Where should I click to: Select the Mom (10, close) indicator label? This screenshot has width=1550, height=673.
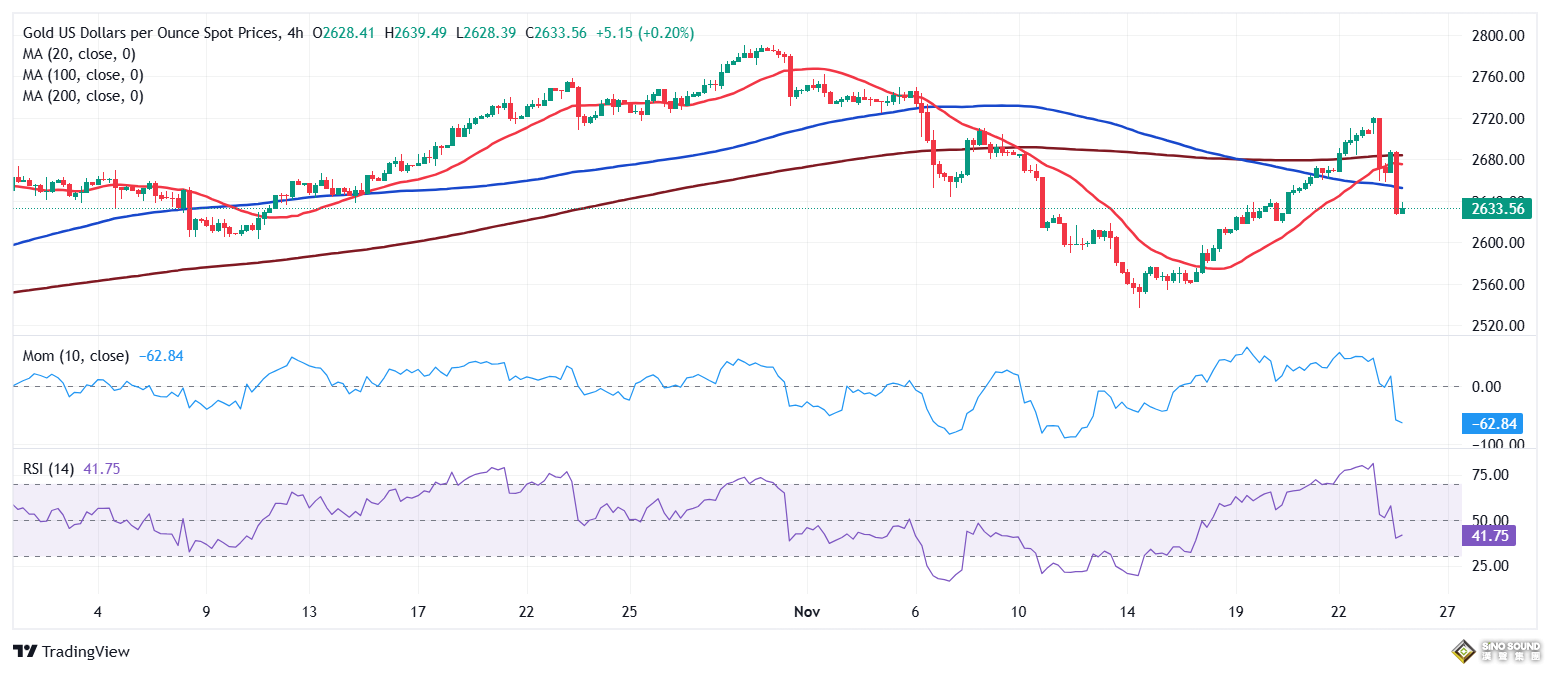pos(76,356)
